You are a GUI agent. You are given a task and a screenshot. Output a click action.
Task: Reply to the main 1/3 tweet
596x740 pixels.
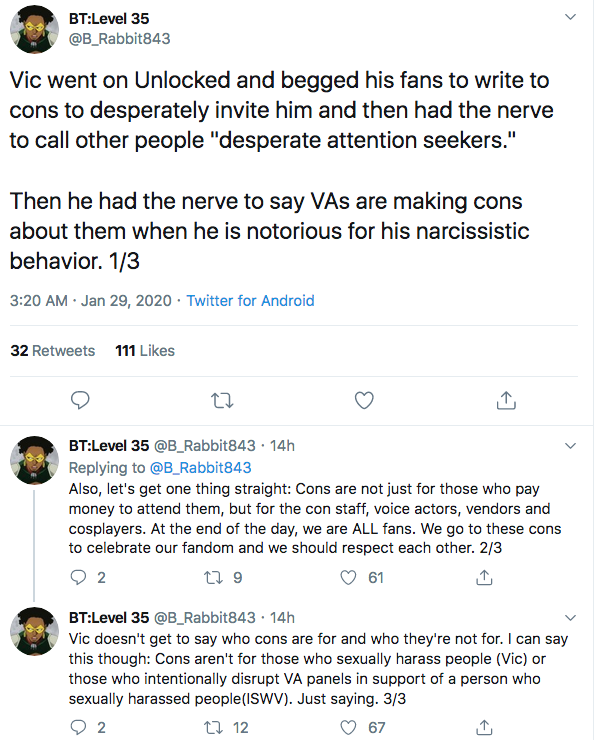pyautogui.click(x=80, y=400)
